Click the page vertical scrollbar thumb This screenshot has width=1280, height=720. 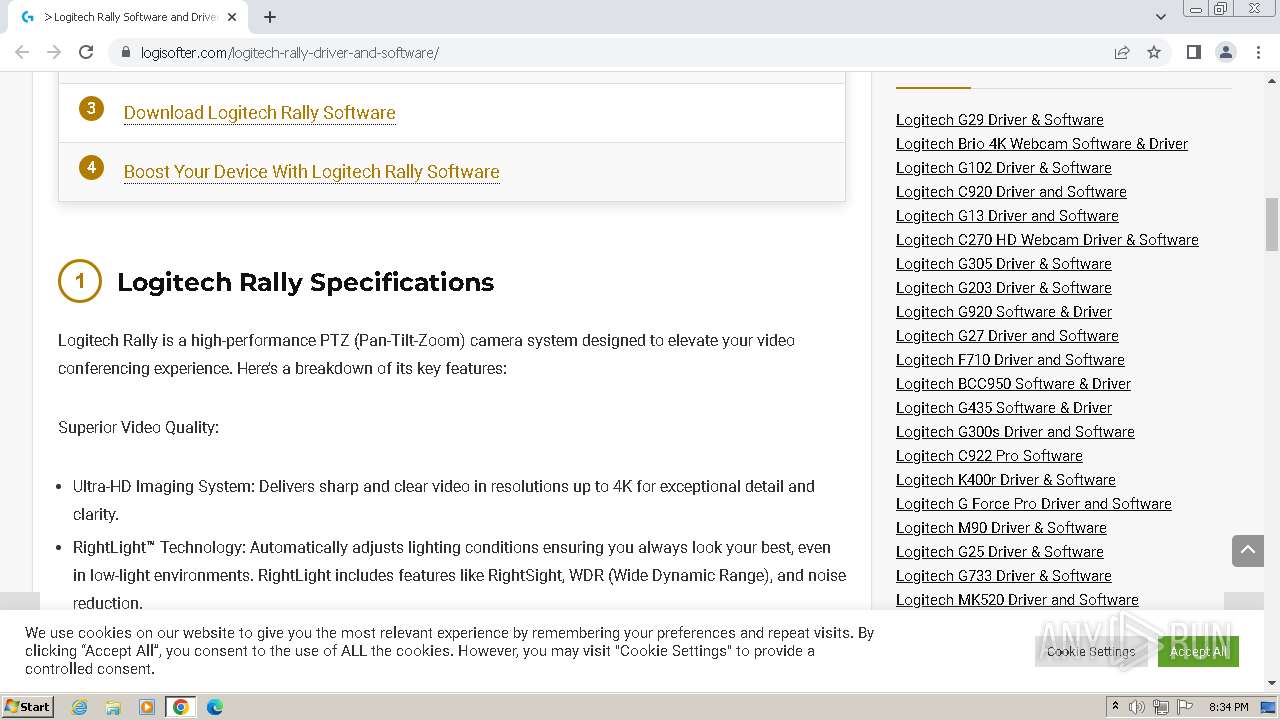[1272, 224]
